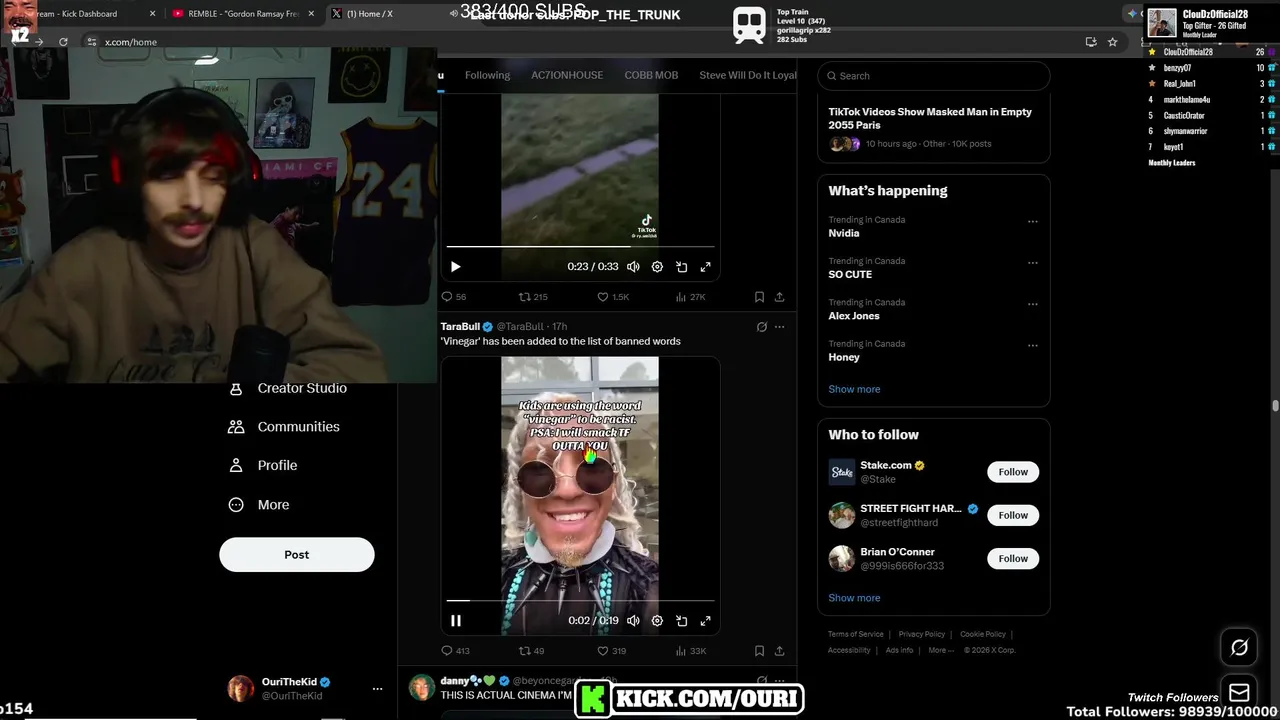The width and height of the screenshot is (1280, 720).
Task: Open Communities in sidebar
Action: (x=284, y=427)
